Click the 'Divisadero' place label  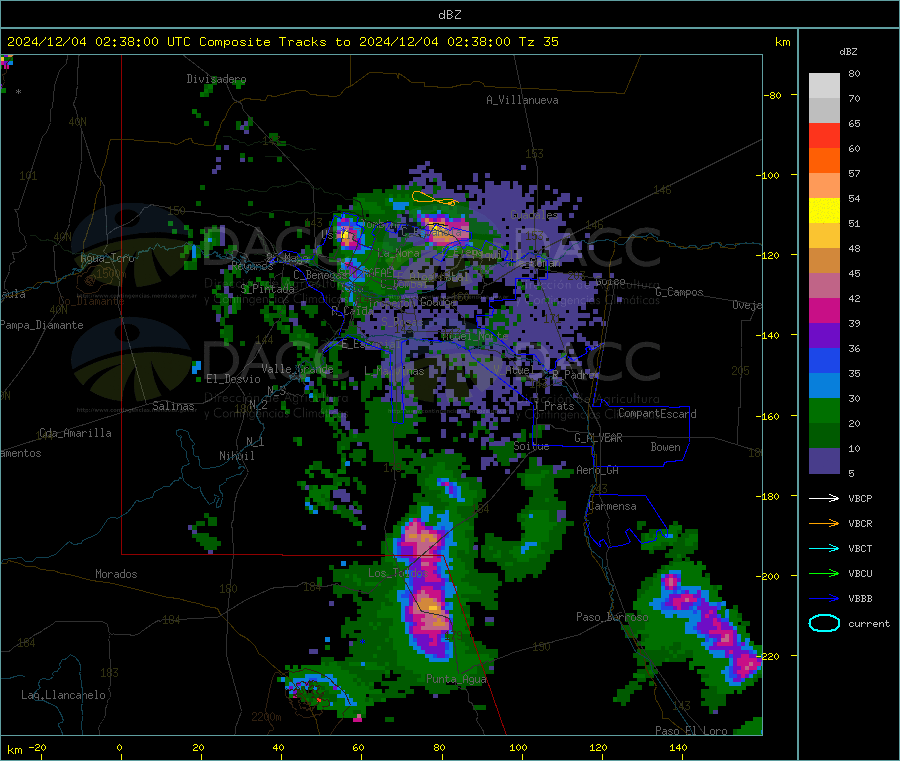pos(216,79)
